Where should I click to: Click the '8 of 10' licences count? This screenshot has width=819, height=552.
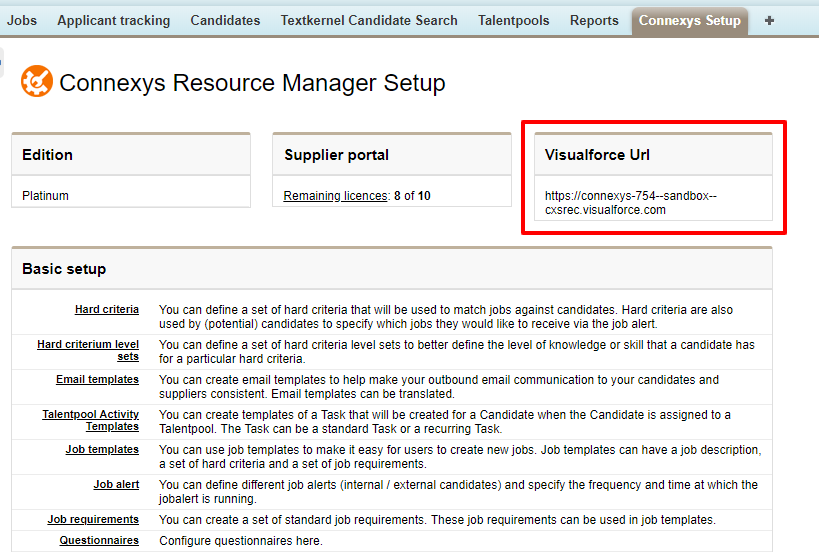coord(412,196)
